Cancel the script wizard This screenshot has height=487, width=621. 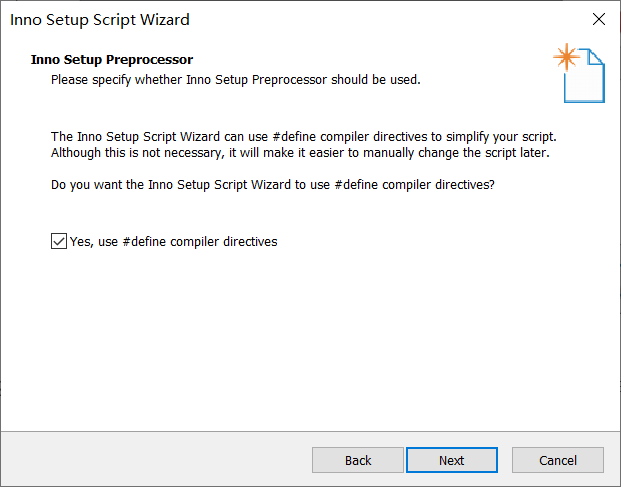[558, 460]
